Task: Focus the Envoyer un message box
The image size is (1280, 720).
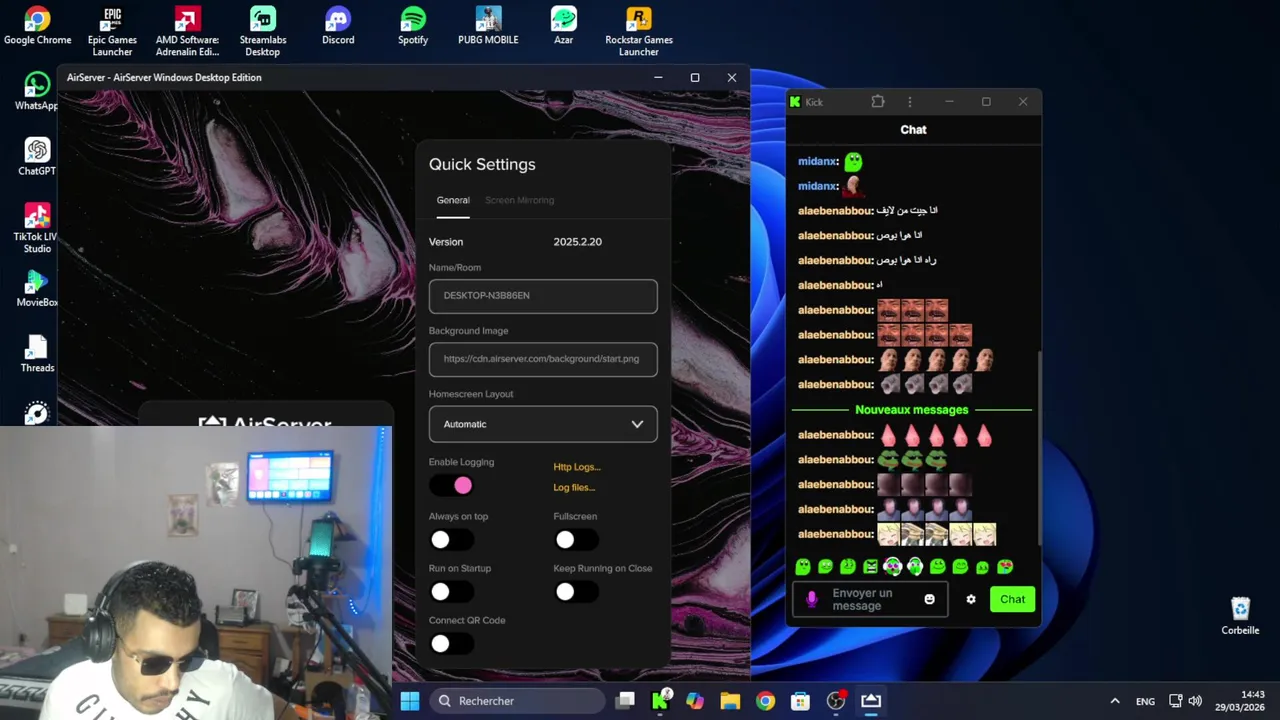Action: 870,599
